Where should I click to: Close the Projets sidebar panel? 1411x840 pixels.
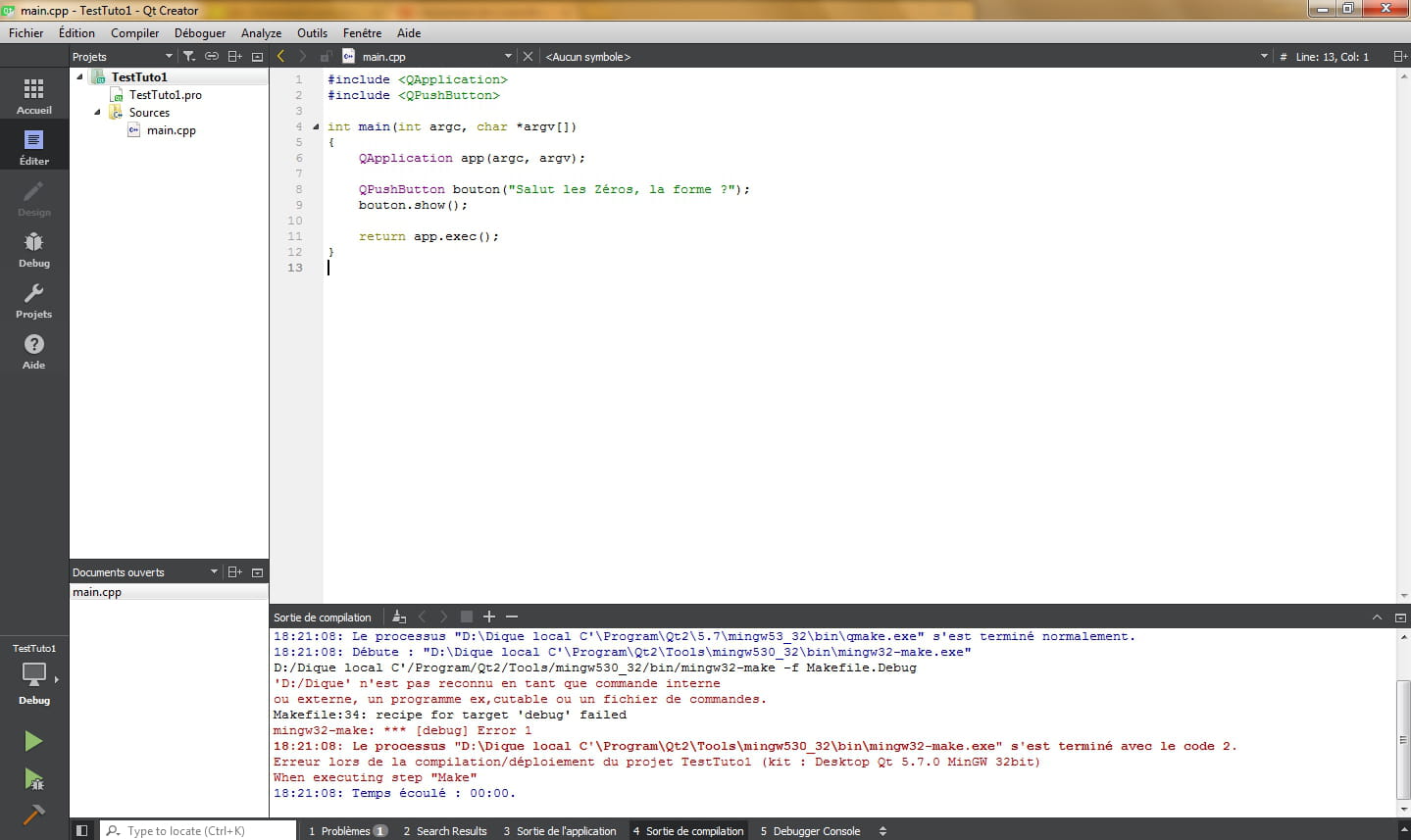258,57
